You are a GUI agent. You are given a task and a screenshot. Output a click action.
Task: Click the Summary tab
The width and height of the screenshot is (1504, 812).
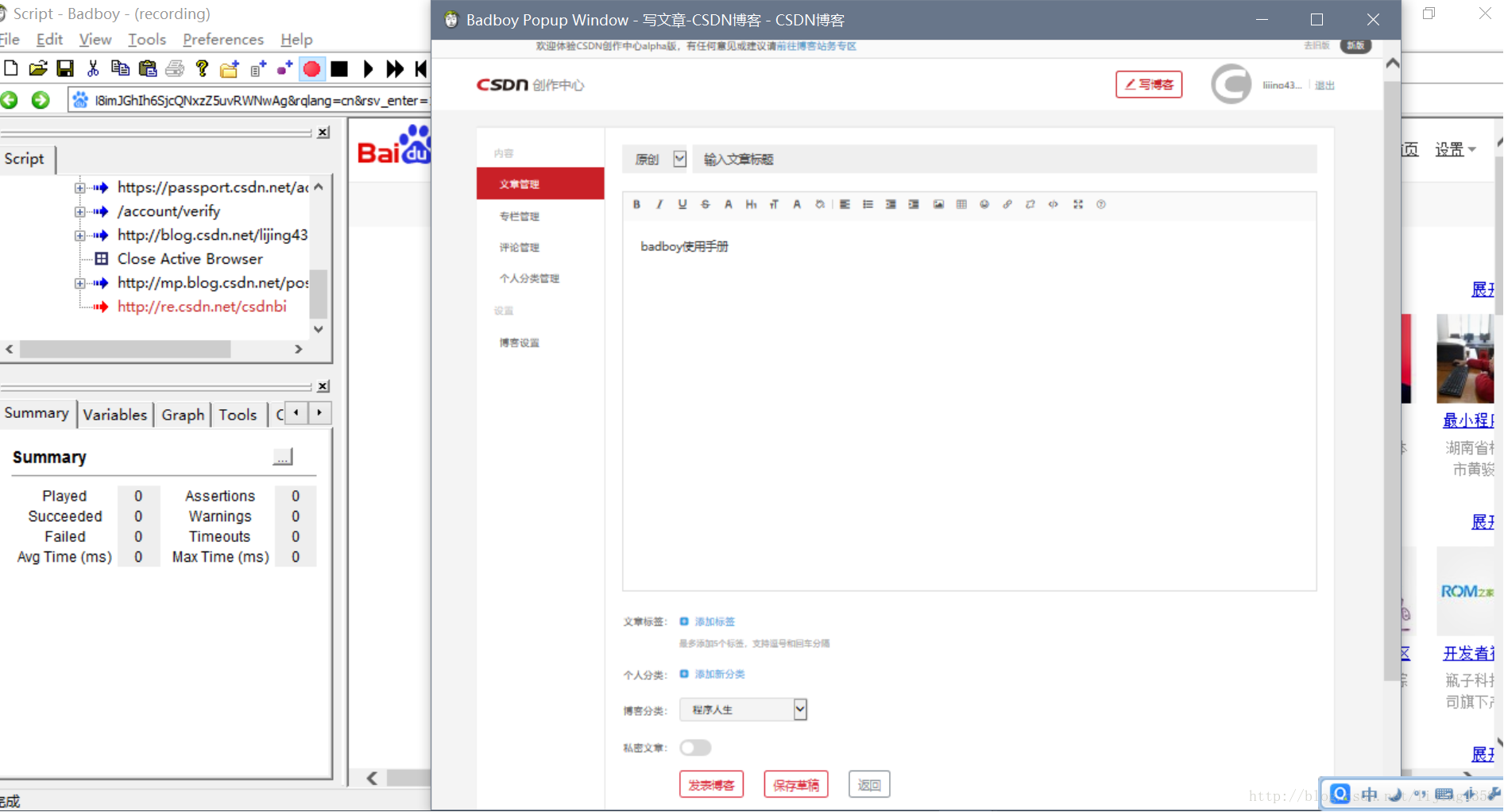click(x=37, y=413)
